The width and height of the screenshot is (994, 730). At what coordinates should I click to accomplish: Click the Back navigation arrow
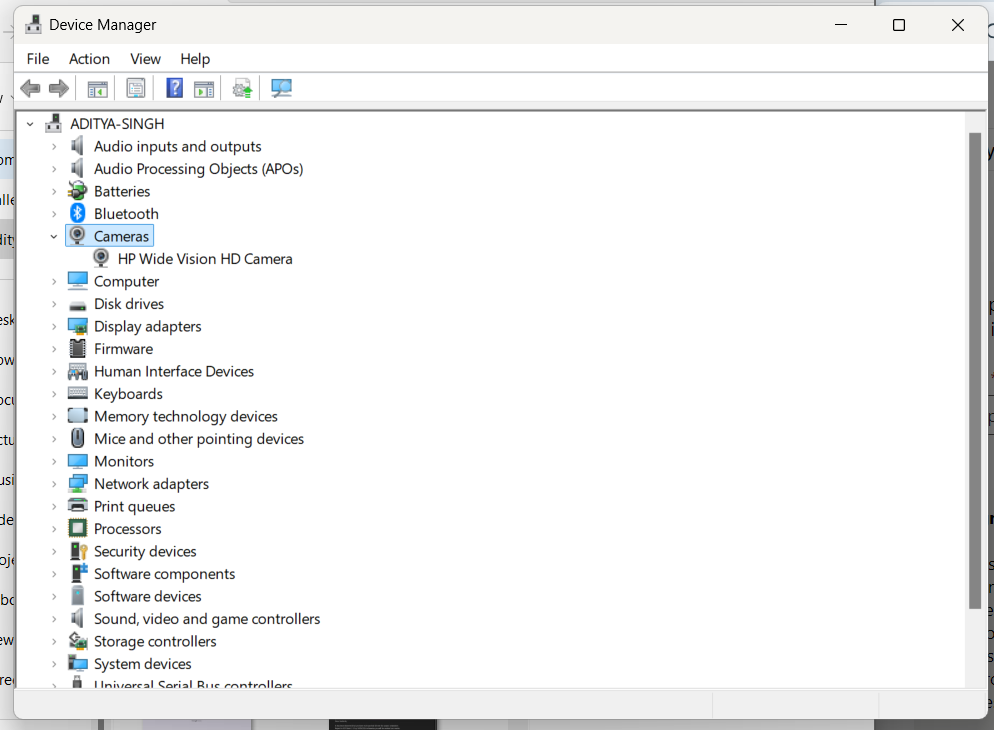[x=30, y=88]
